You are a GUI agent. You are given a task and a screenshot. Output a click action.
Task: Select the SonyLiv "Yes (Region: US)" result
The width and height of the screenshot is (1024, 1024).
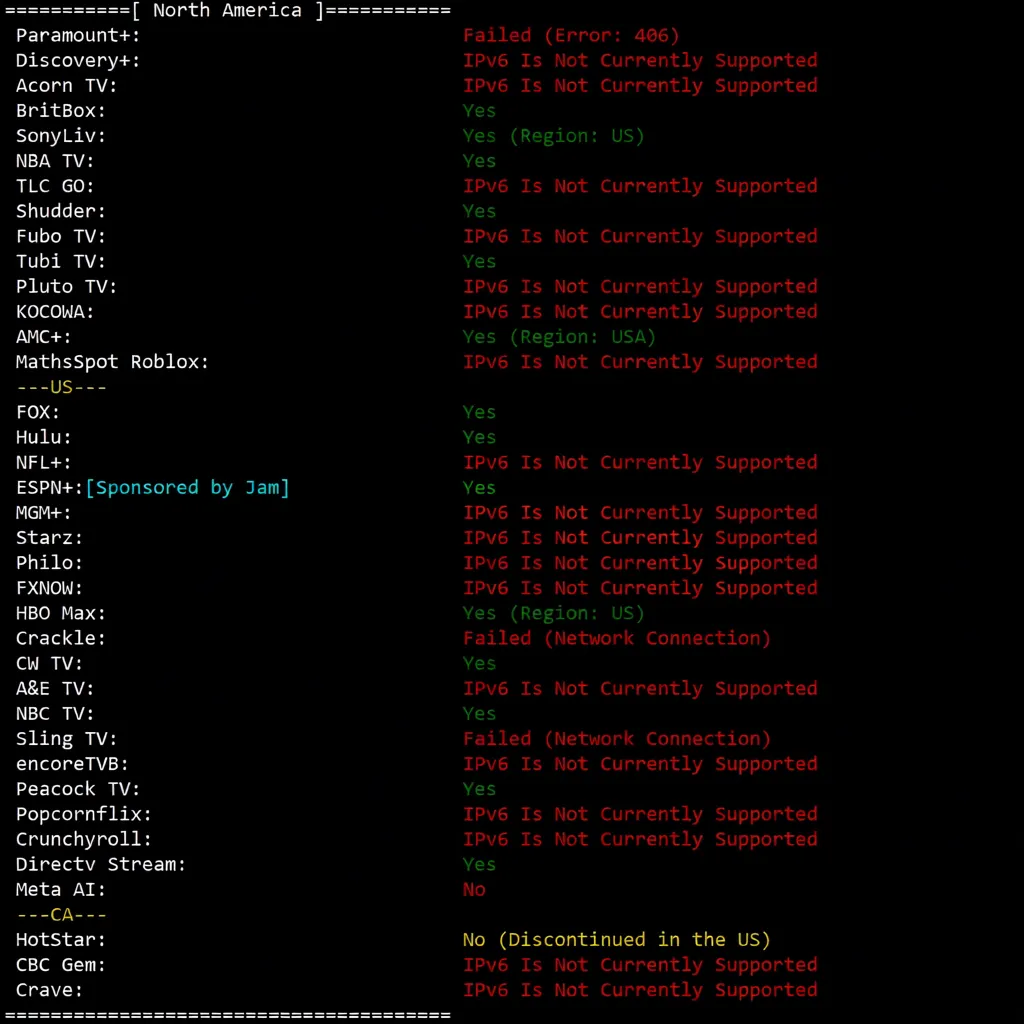[x=554, y=136]
